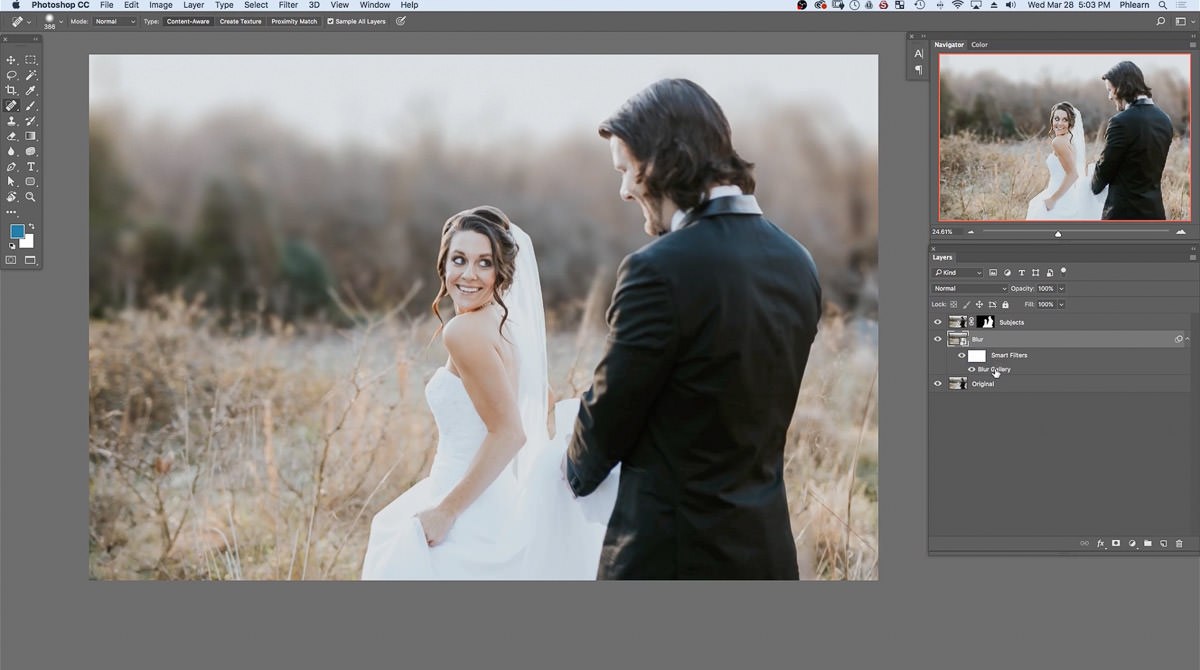Add a layer mask icon
The image size is (1200, 670).
coord(1116,543)
